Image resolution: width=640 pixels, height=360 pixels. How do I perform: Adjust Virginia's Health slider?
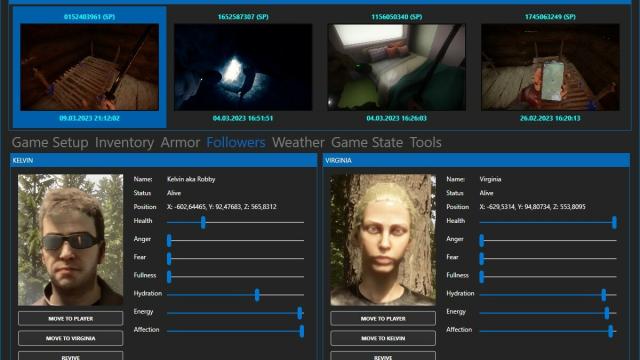548,222
